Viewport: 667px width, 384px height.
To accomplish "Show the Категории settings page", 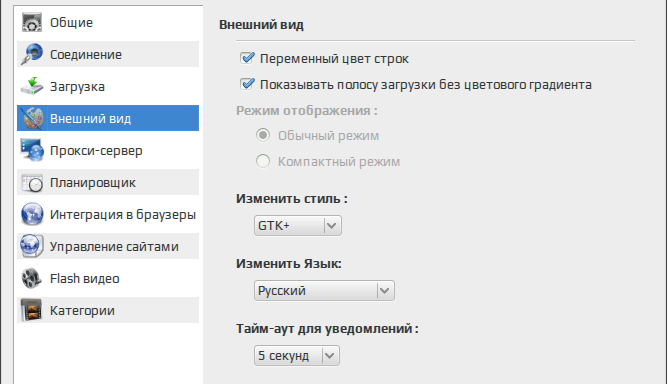I will [x=108, y=310].
